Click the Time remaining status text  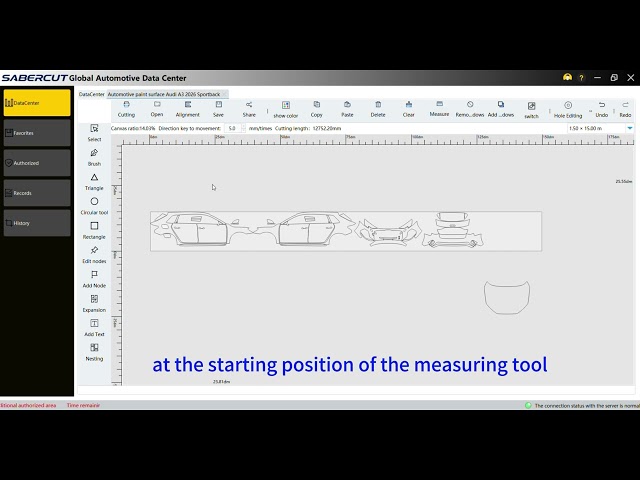83,405
